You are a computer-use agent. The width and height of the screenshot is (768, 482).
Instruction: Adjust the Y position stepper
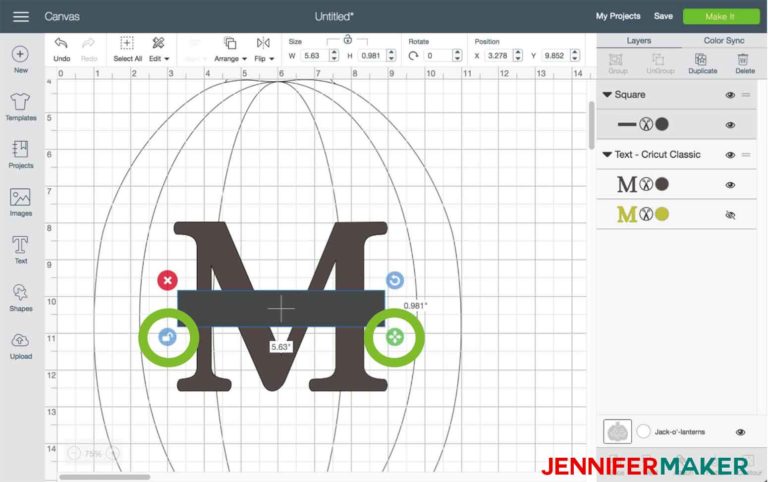point(575,55)
